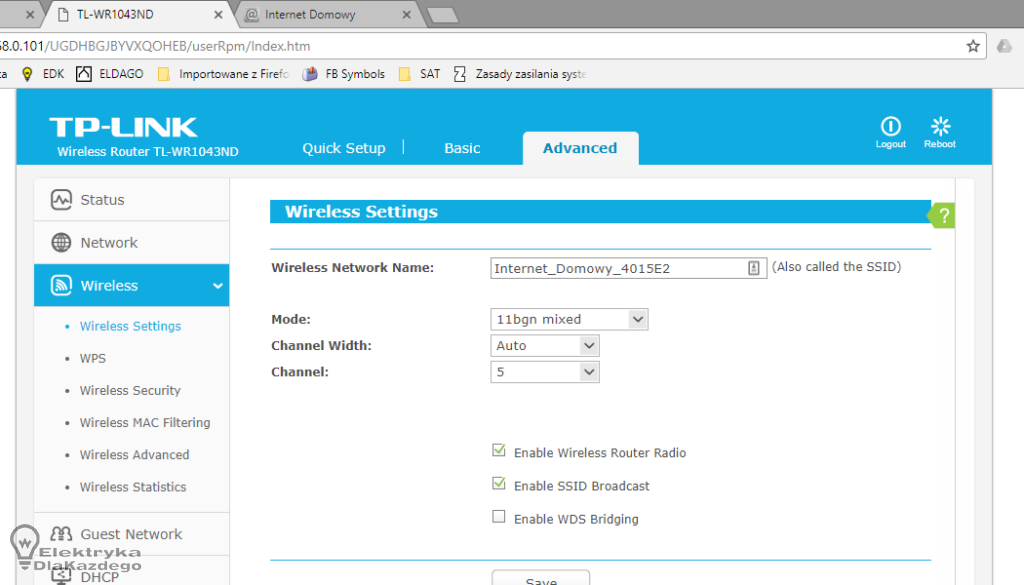Click the Guest Network people icon
Image resolution: width=1024 pixels, height=585 pixels.
tap(62, 534)
